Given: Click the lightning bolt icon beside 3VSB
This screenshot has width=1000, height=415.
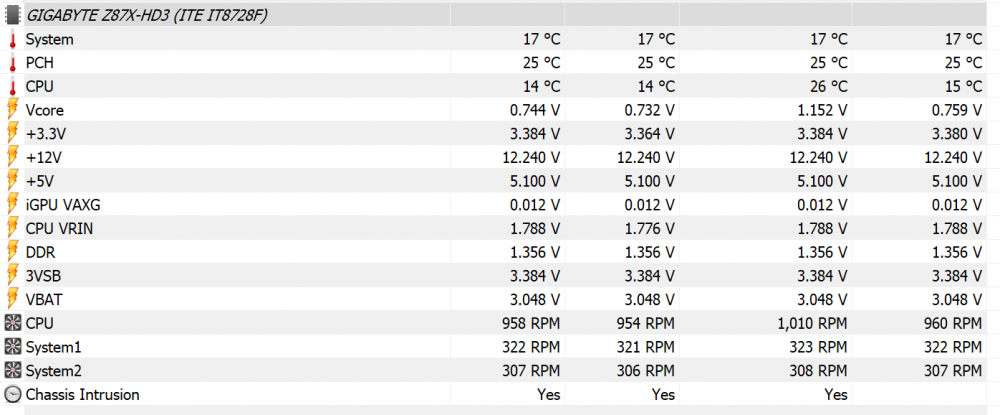Looking at the screenshot, I should (12, 275).
